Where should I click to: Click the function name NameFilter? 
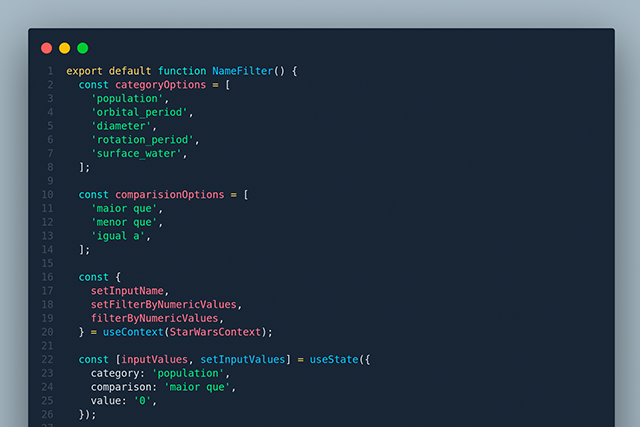[x=242, y=71]
